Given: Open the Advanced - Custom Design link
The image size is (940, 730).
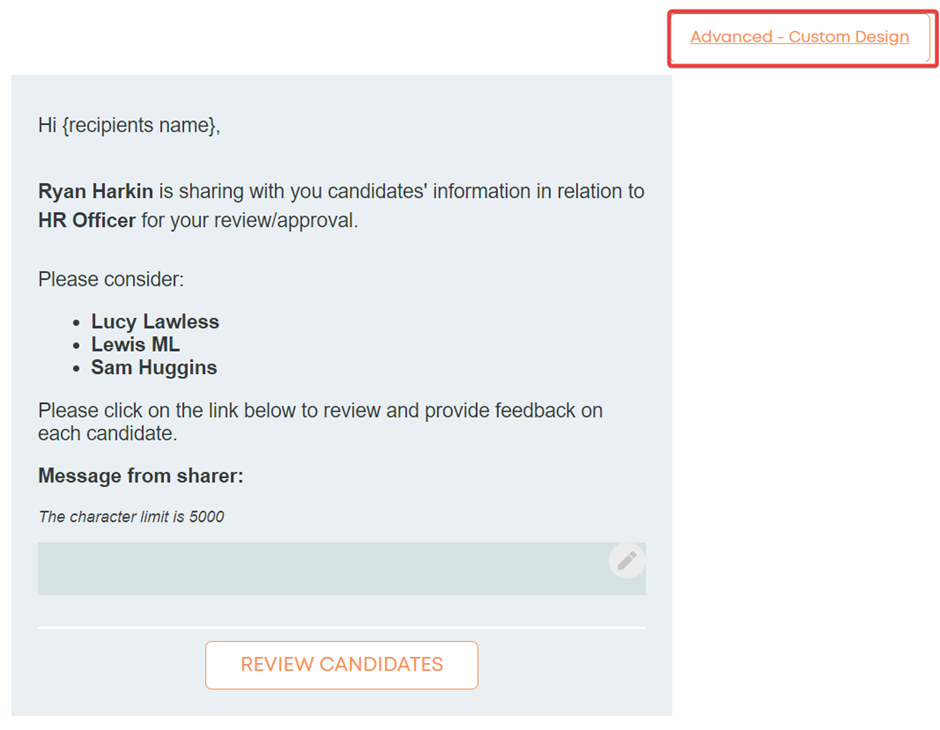Looking at the screenshot, I should [x=799, y=37].
